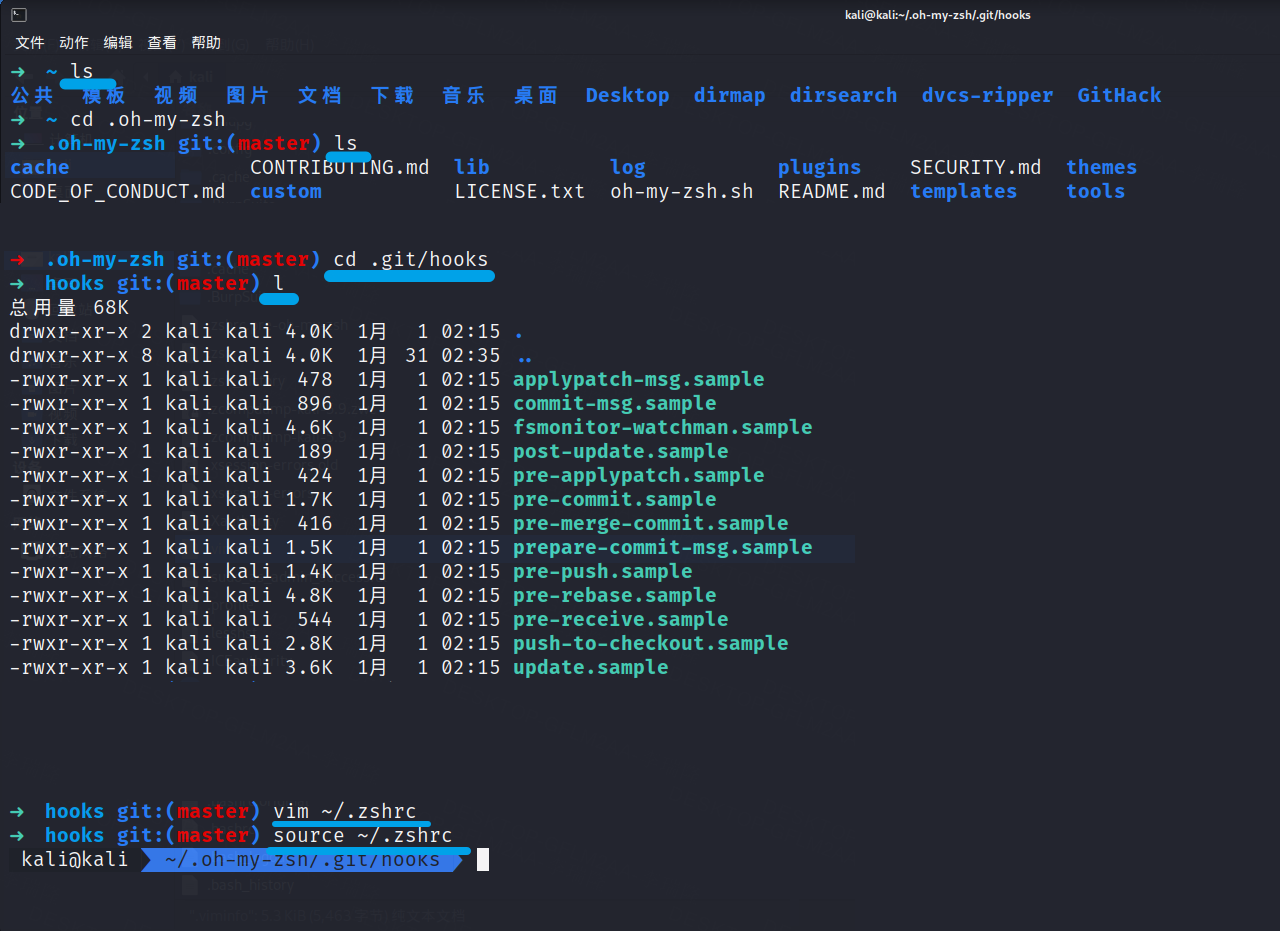Click the dirsearch directory name
The height and width of the screenshot is (931, 1280).
(x=843, y=95)
